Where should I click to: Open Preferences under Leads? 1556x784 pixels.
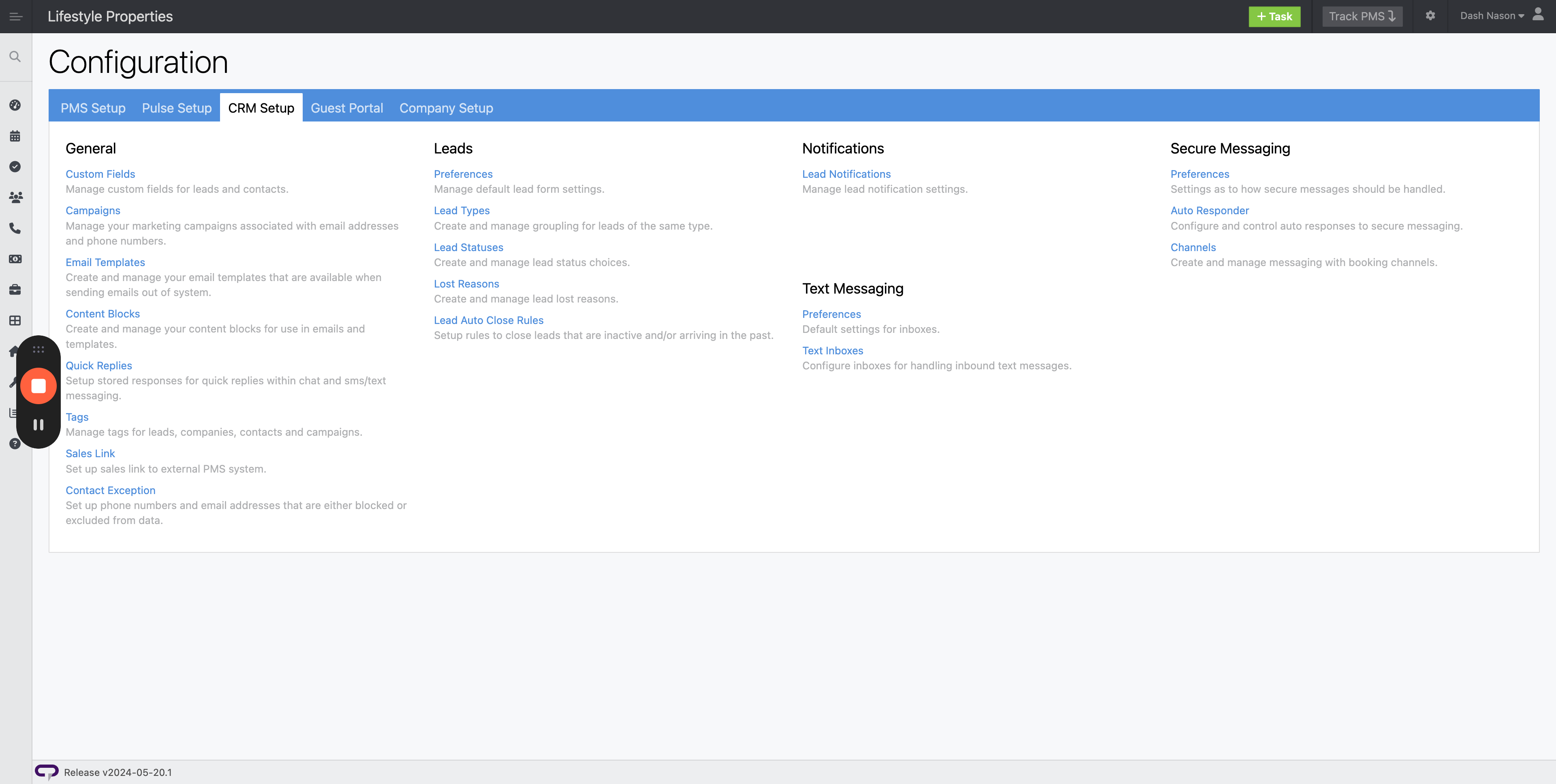[463, 174]
